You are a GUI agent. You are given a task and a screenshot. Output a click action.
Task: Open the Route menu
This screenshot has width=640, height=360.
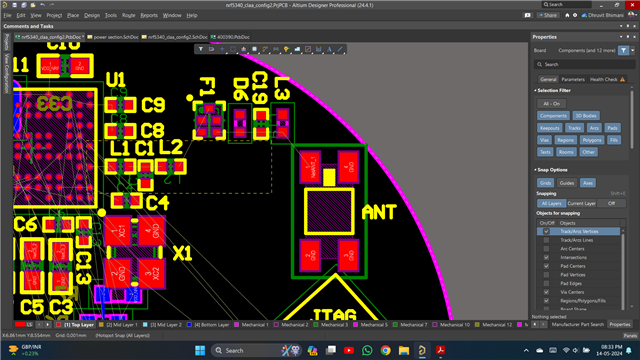[x=129, y=15]
